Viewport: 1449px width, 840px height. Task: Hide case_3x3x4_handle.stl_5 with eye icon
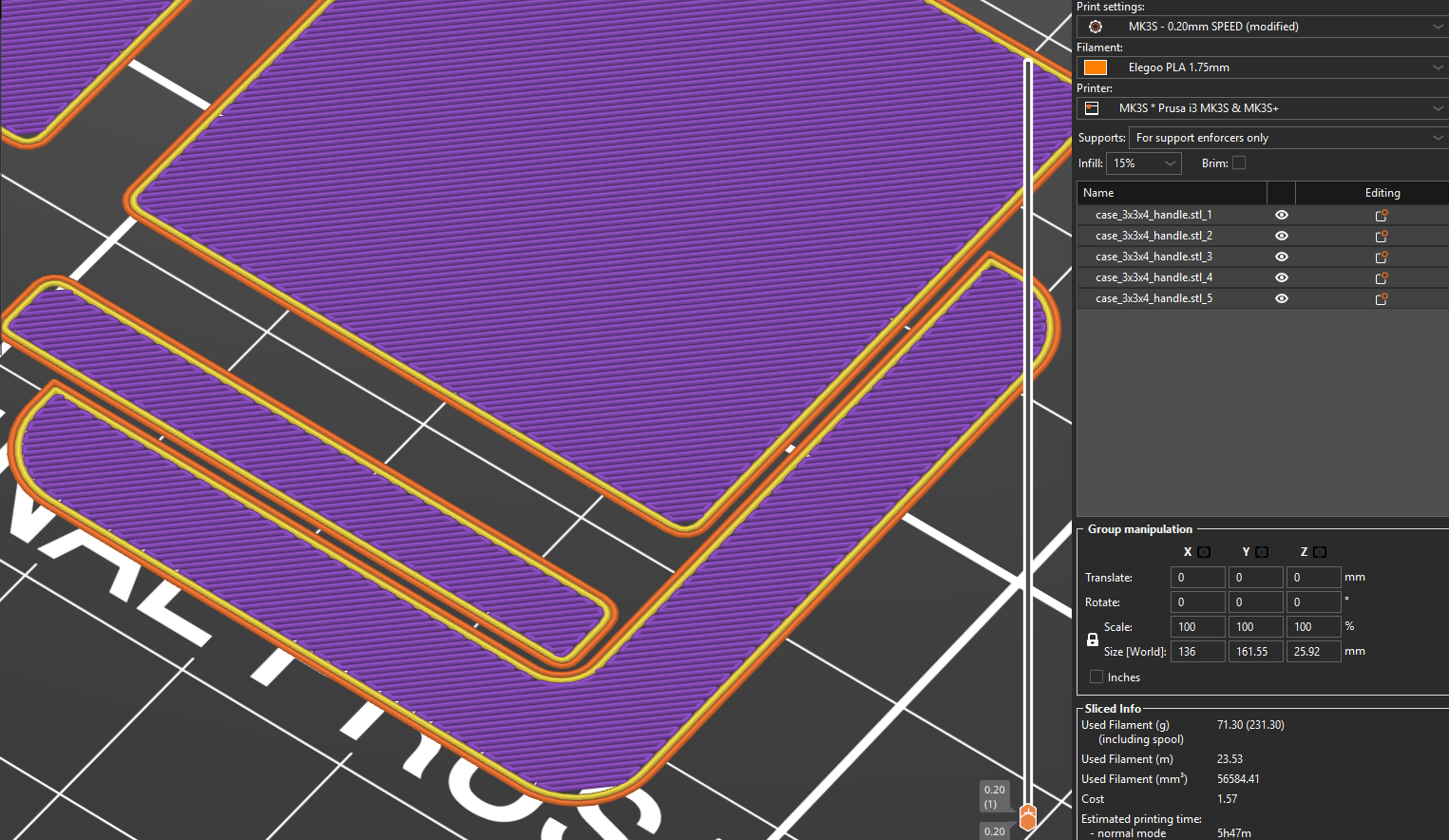click(x=1282, y=298)
